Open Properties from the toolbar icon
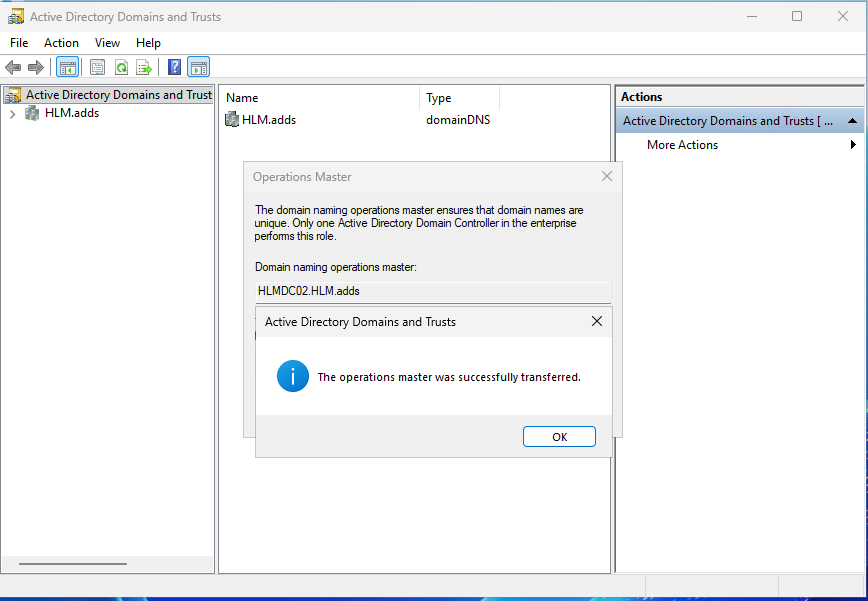868x601 pixels. (x=97, y=67)
